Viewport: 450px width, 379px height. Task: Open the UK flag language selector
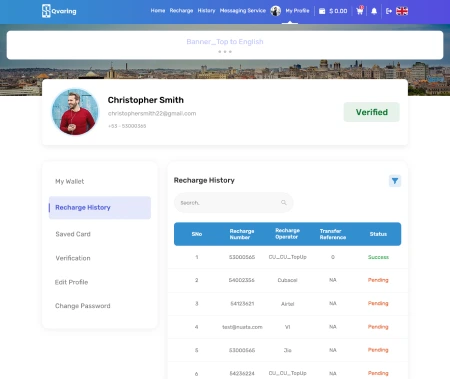[402, 11]
